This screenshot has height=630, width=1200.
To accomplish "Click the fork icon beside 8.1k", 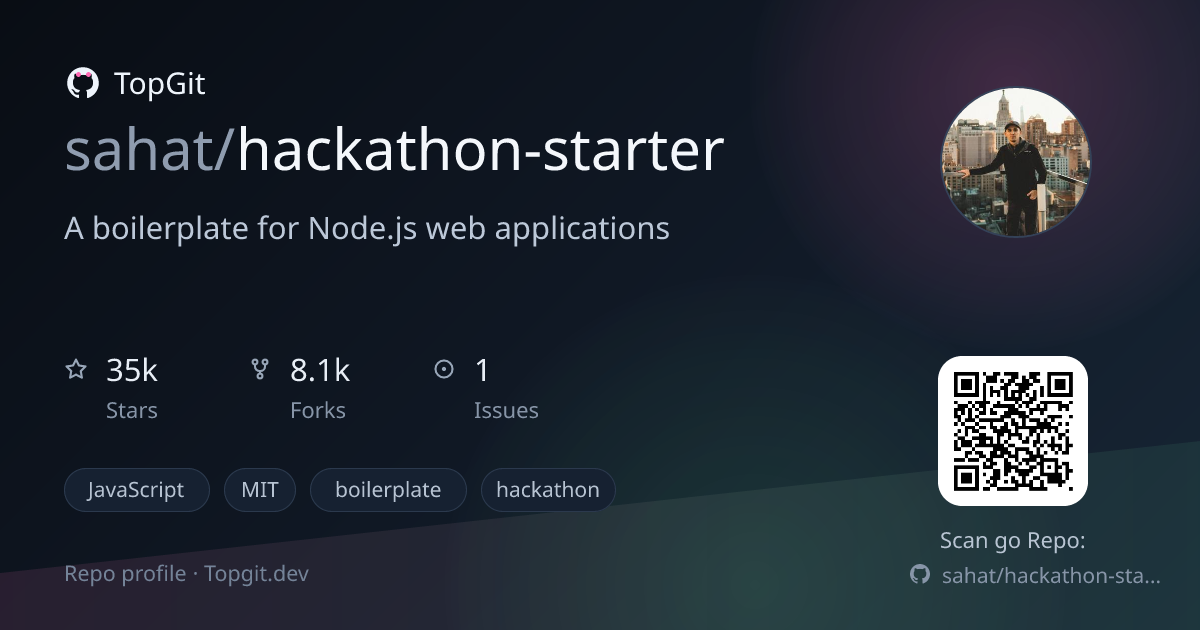I will coord(260,370).
